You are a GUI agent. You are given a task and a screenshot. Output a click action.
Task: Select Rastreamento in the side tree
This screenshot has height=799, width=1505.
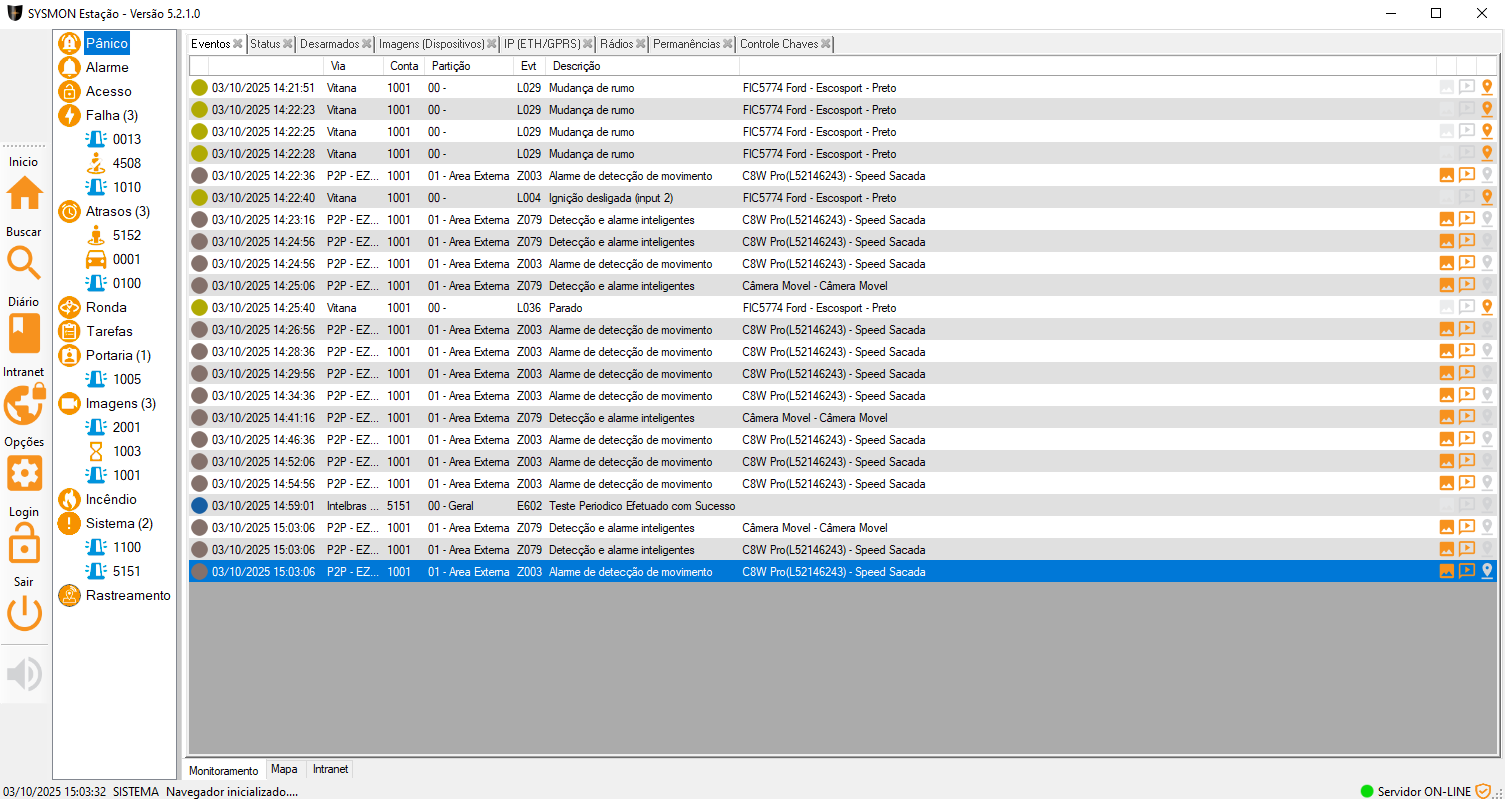(128, 595)
